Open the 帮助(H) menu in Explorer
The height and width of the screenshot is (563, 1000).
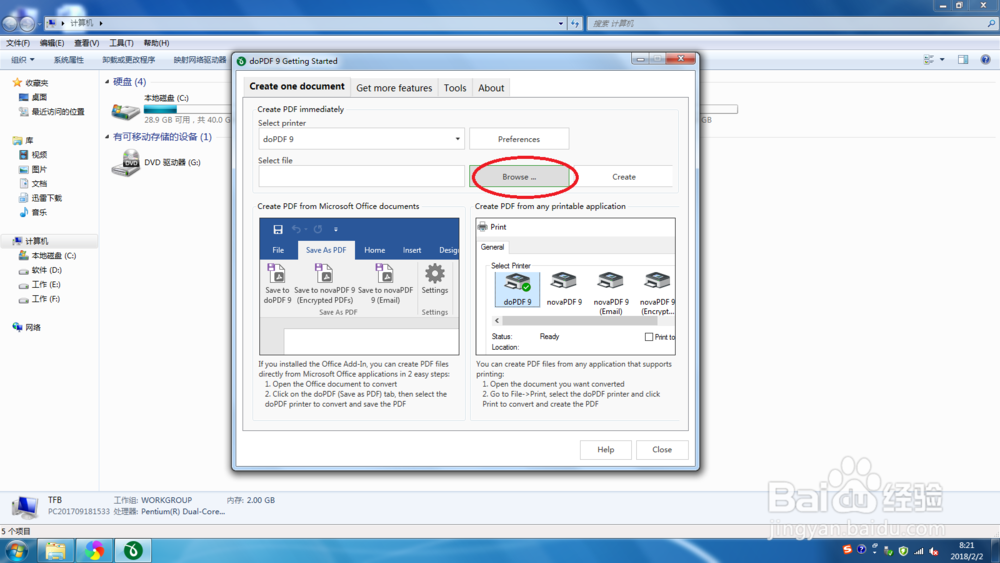[156, 43]
